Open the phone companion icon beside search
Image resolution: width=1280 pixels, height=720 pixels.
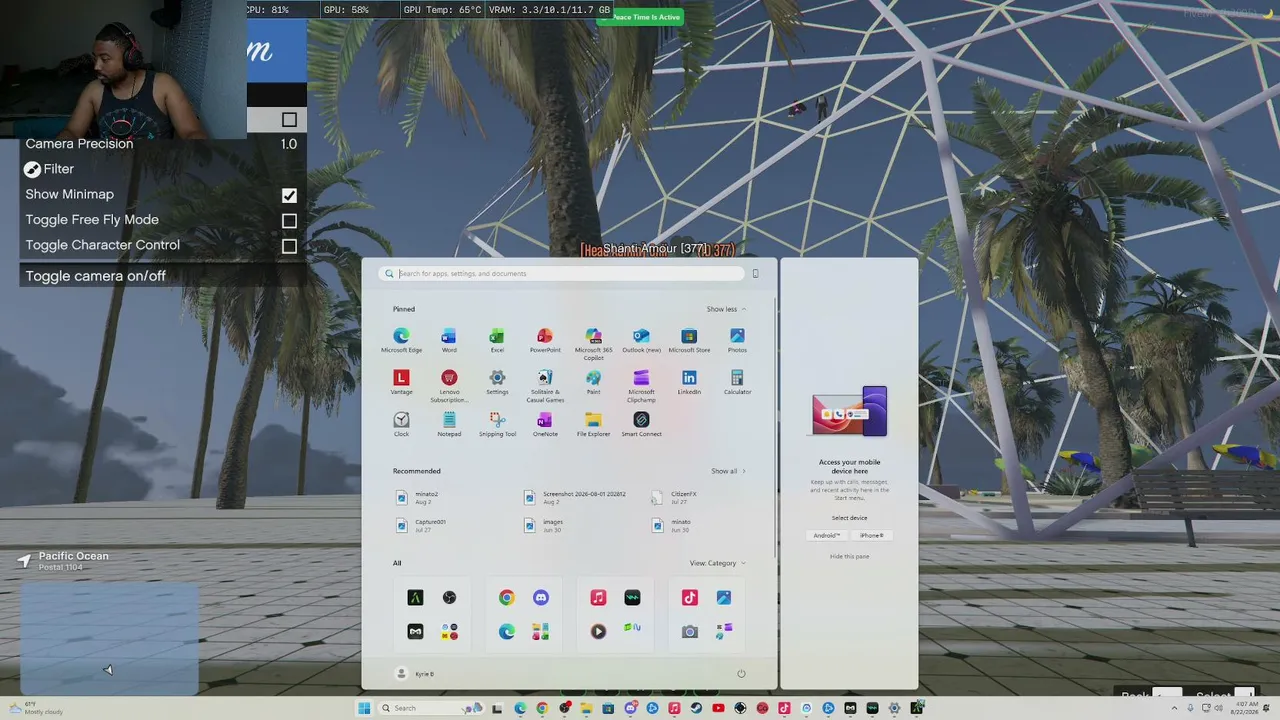click(755, 273)
